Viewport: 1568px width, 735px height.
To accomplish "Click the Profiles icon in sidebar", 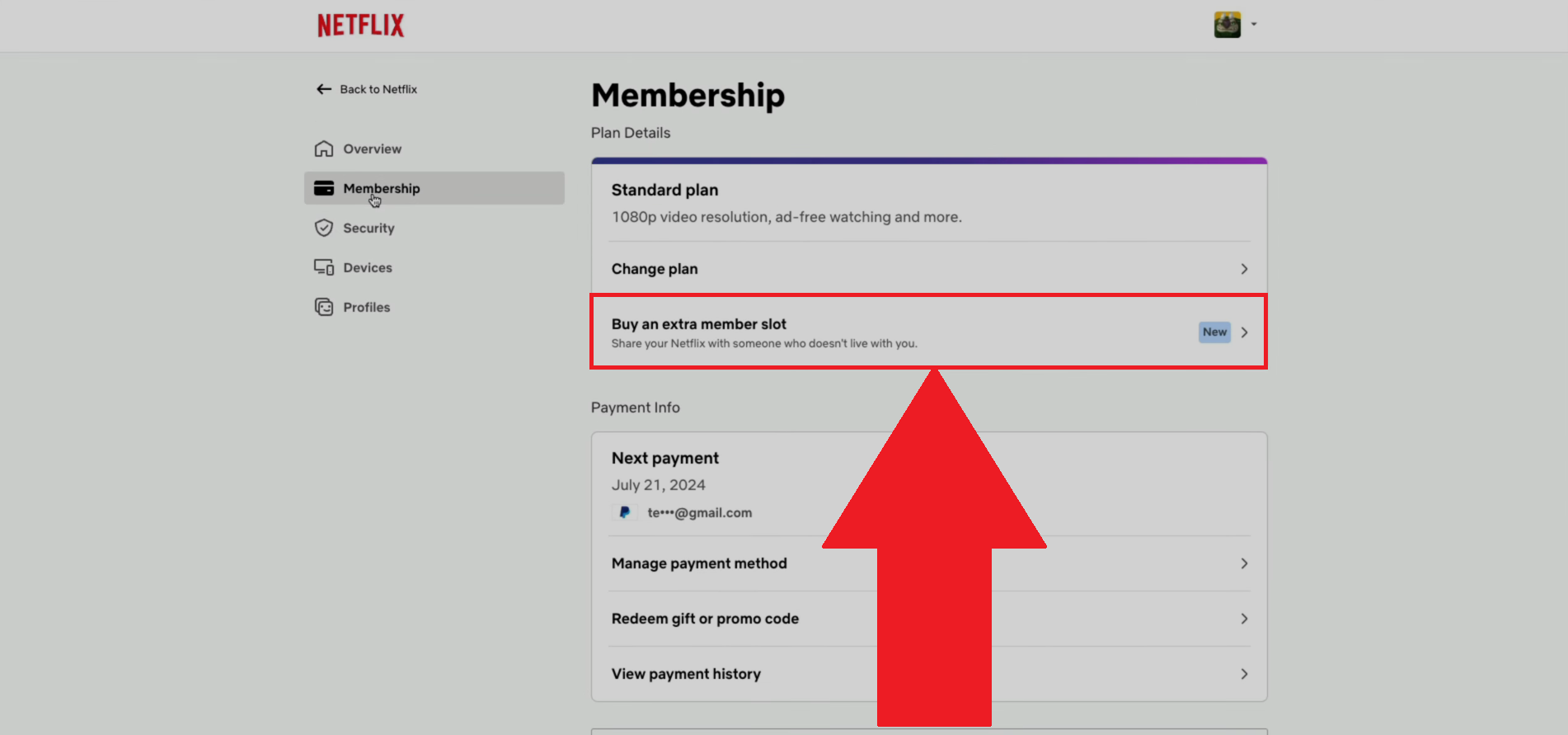I will click(324, 308).
